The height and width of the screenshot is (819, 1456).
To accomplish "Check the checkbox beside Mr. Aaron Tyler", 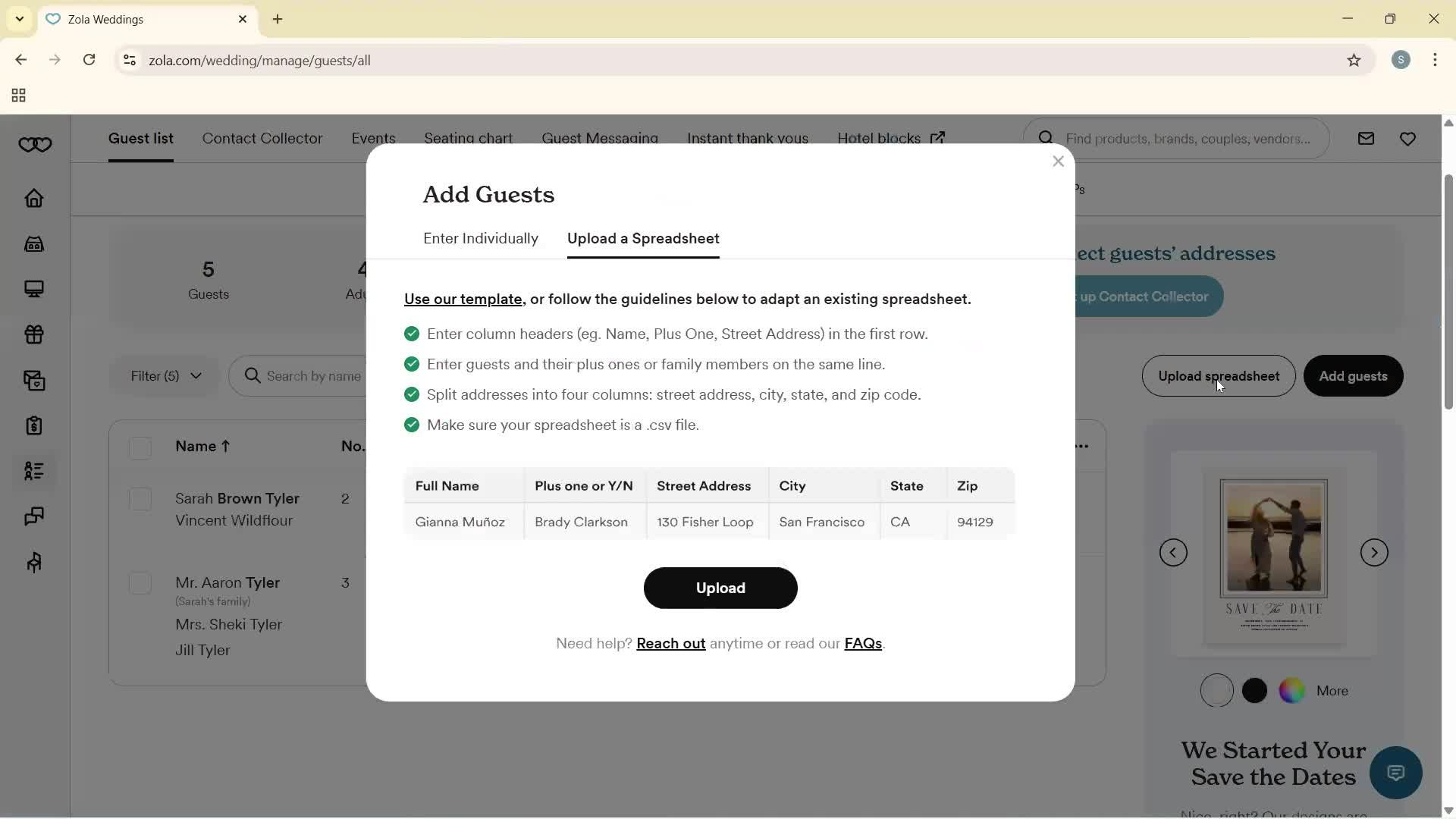I will (x=140, y=583).
